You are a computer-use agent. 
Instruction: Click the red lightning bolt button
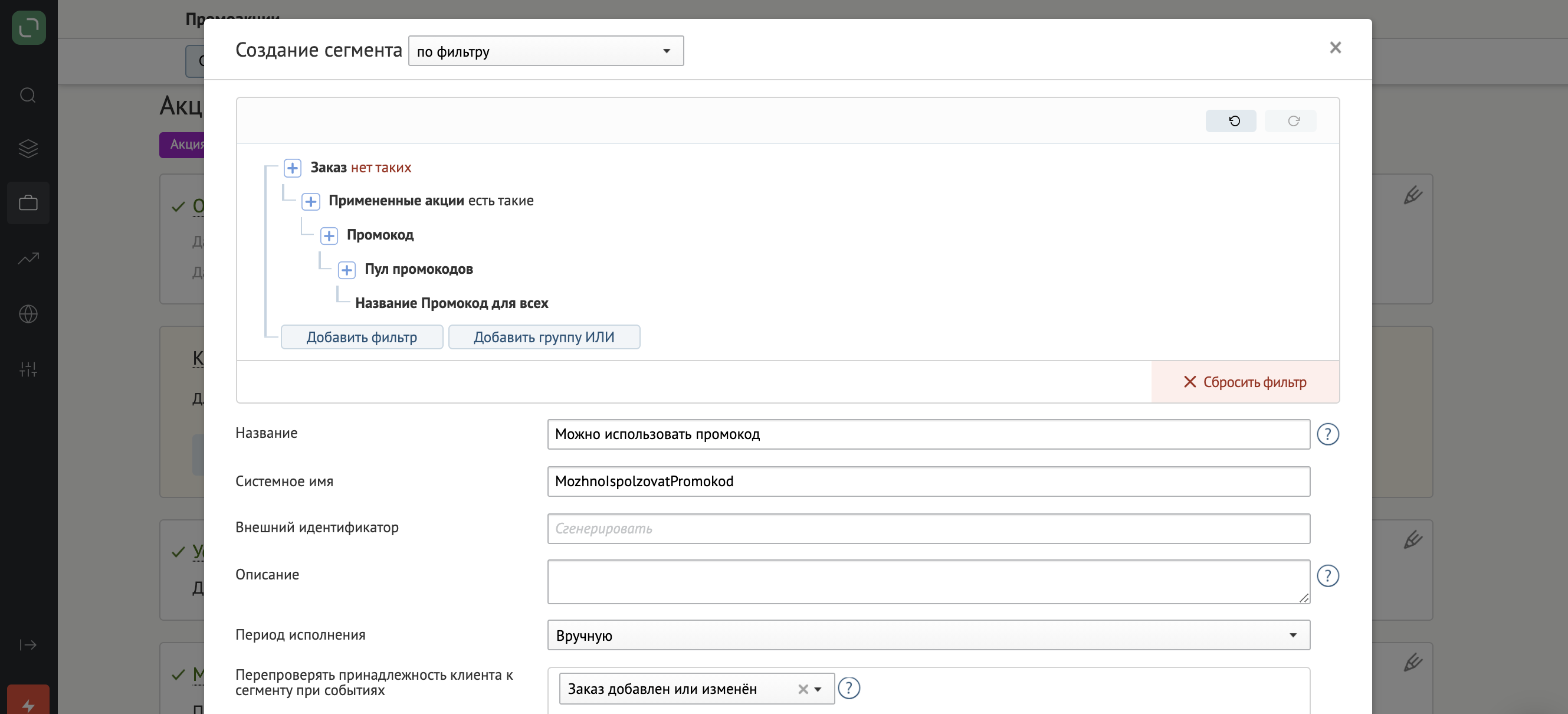click(x=28, y=700)
